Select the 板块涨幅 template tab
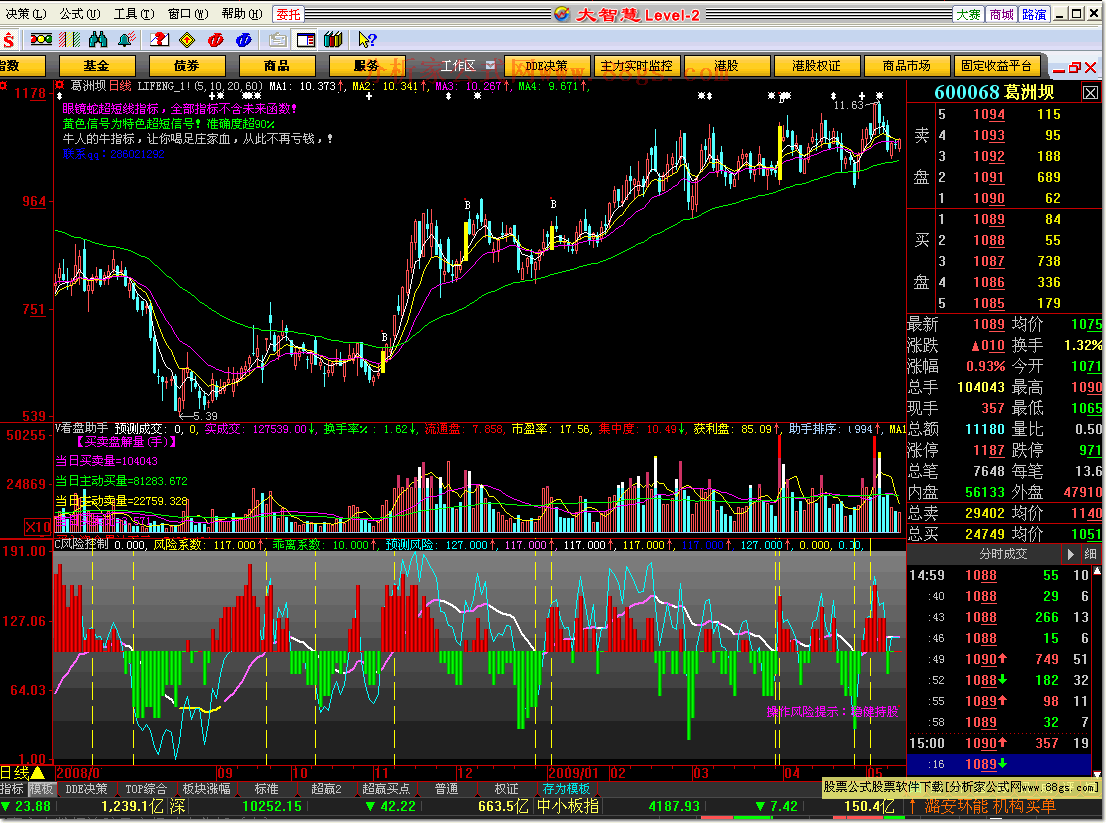 click(x=207, y=789)
